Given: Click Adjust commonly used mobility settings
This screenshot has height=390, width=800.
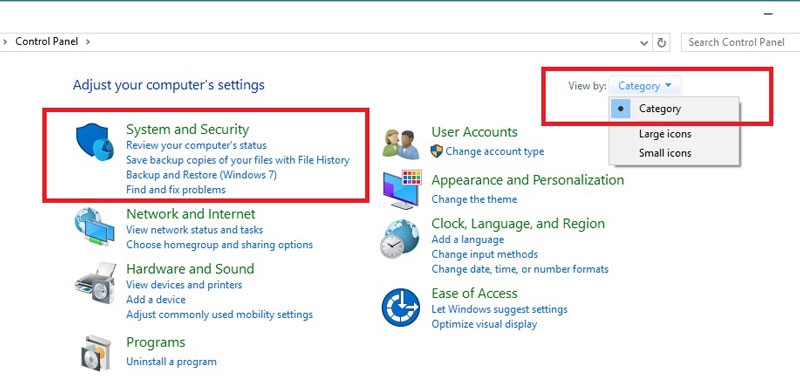Looking at the screenshot, I should coord(219,314).
